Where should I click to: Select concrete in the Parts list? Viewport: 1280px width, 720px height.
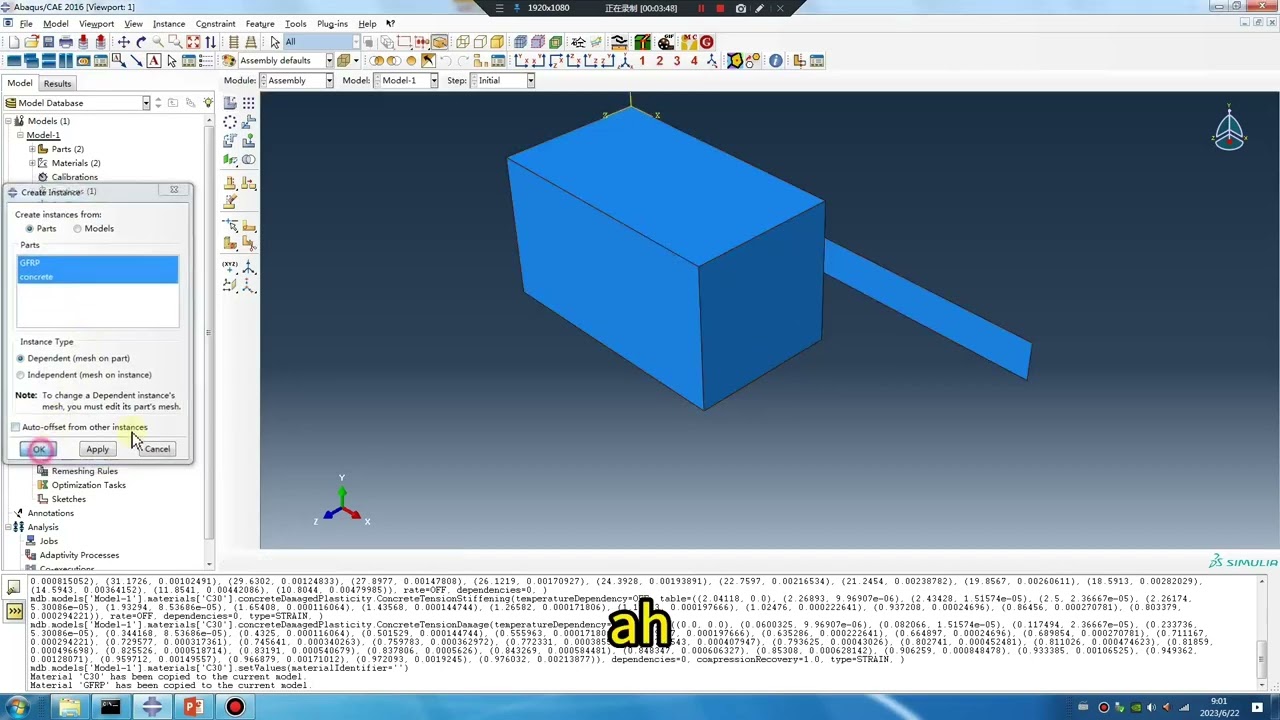click(x=98, y=277)
